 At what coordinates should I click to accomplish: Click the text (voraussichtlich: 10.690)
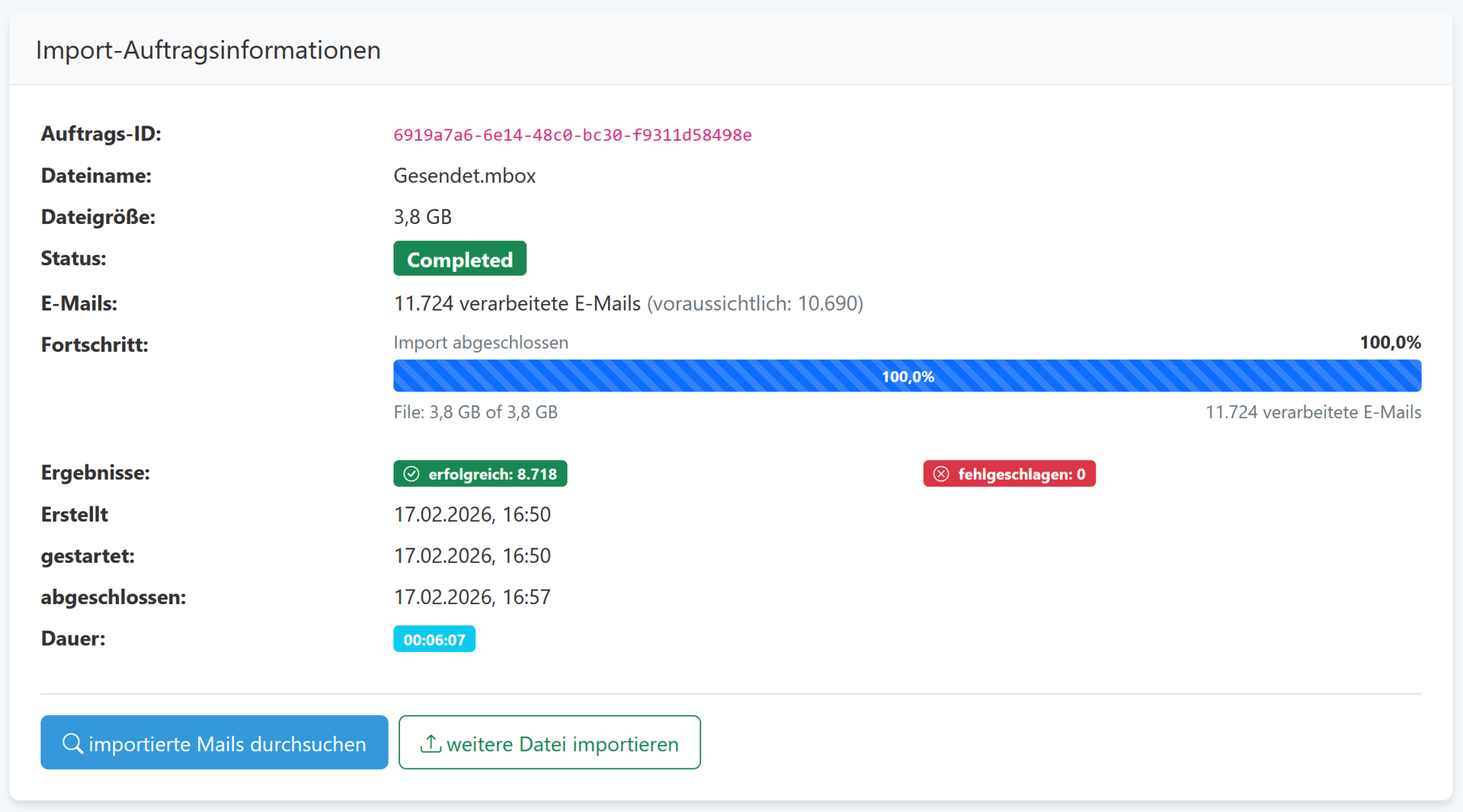pos(755,303)
